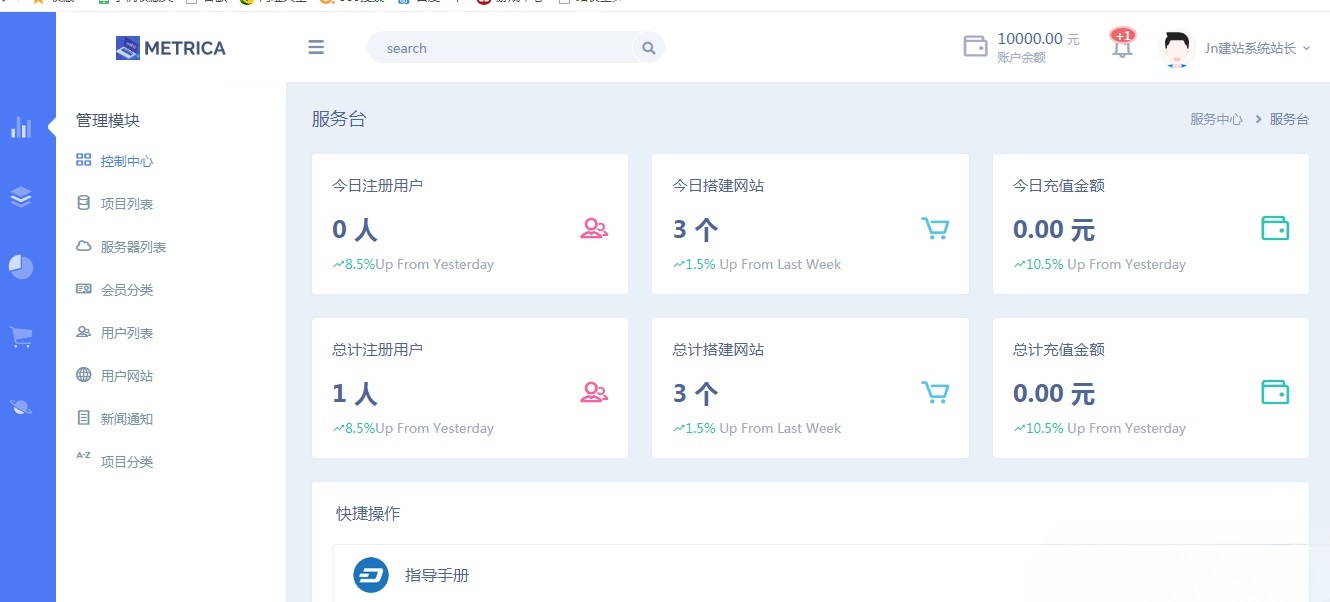Click the search magnifier in the search bar
This screenshot has width=1330, height=602.
click(x=648, y=47)
